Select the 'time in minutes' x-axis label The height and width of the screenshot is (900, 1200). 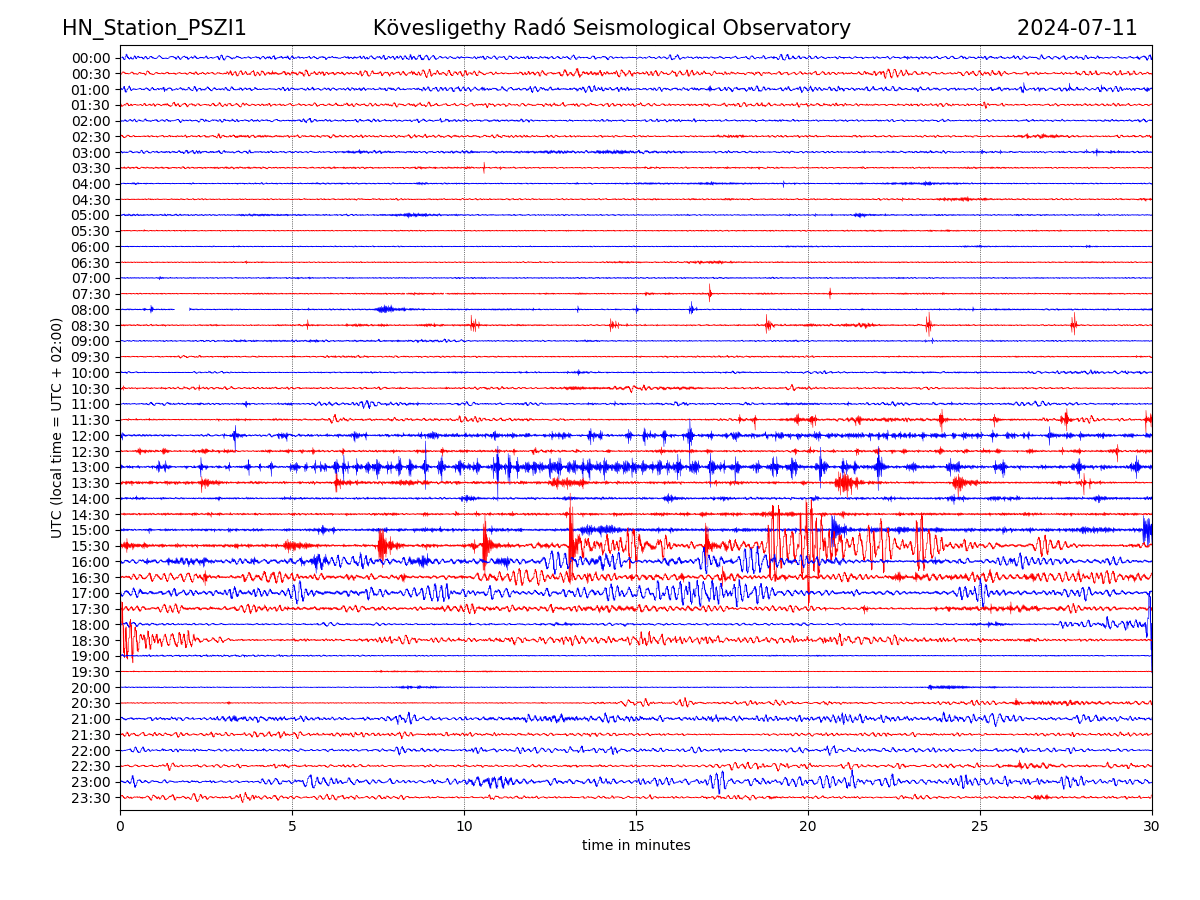(636, 846)
